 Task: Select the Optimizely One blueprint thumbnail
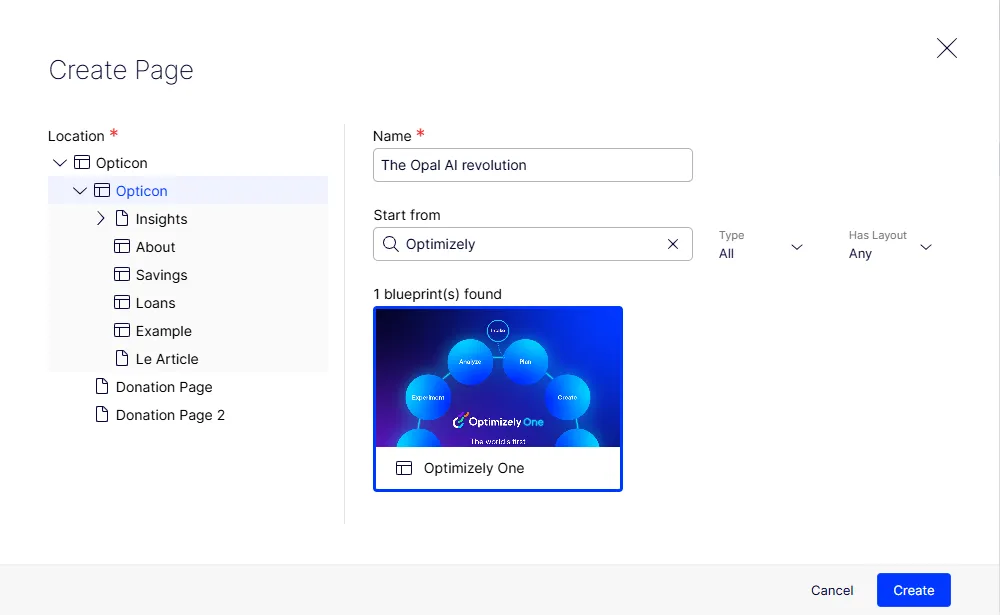tap(498, 378)
